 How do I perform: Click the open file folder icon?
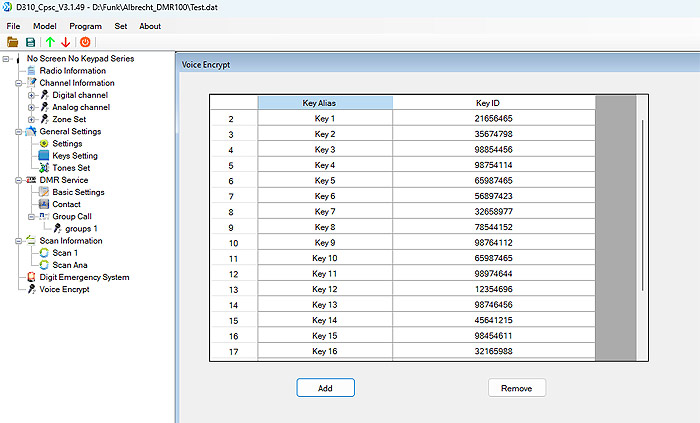pos(13,42)
